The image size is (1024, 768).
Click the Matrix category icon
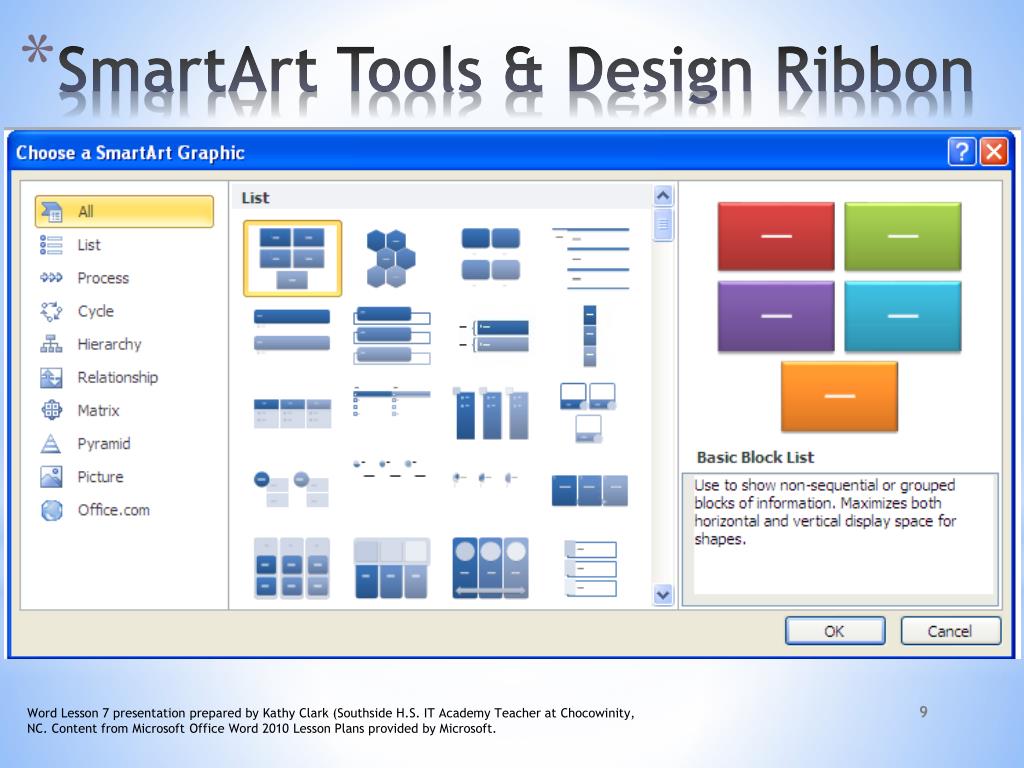pyautogui.click(x=52, y=410)
